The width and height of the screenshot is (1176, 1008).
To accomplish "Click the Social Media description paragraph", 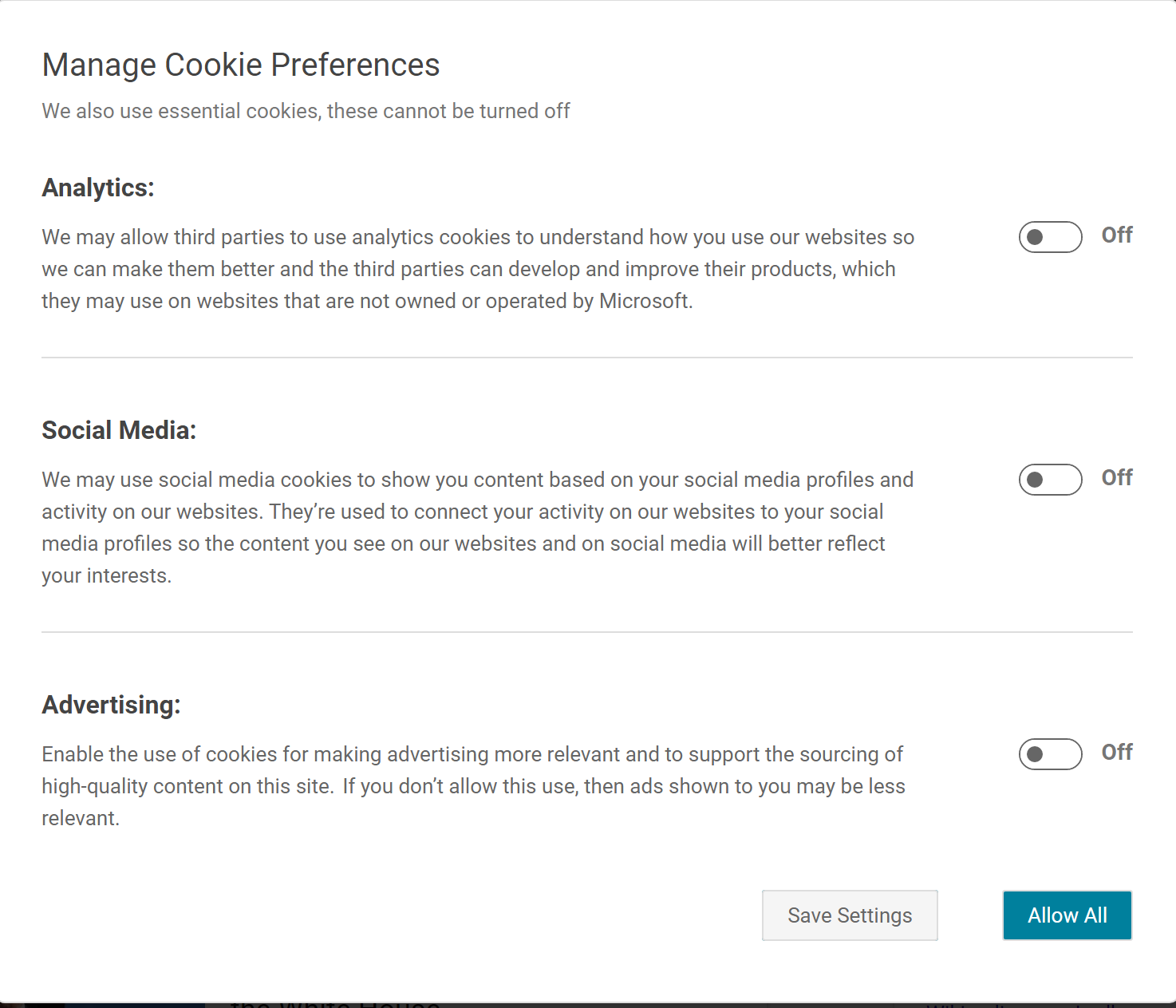I will (477, 527).
